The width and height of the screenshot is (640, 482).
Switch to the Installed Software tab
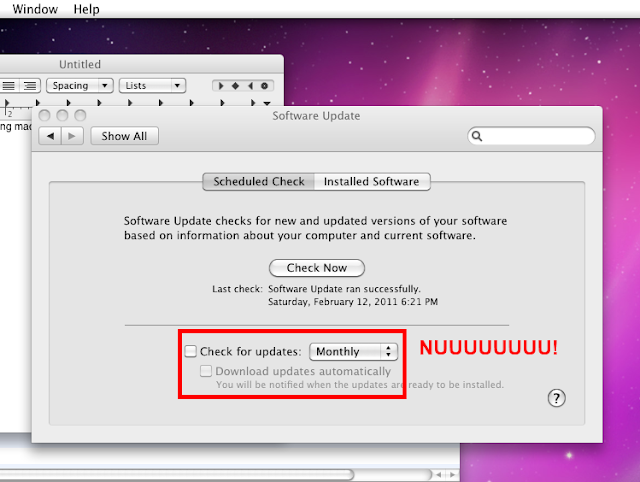(371, 182)
